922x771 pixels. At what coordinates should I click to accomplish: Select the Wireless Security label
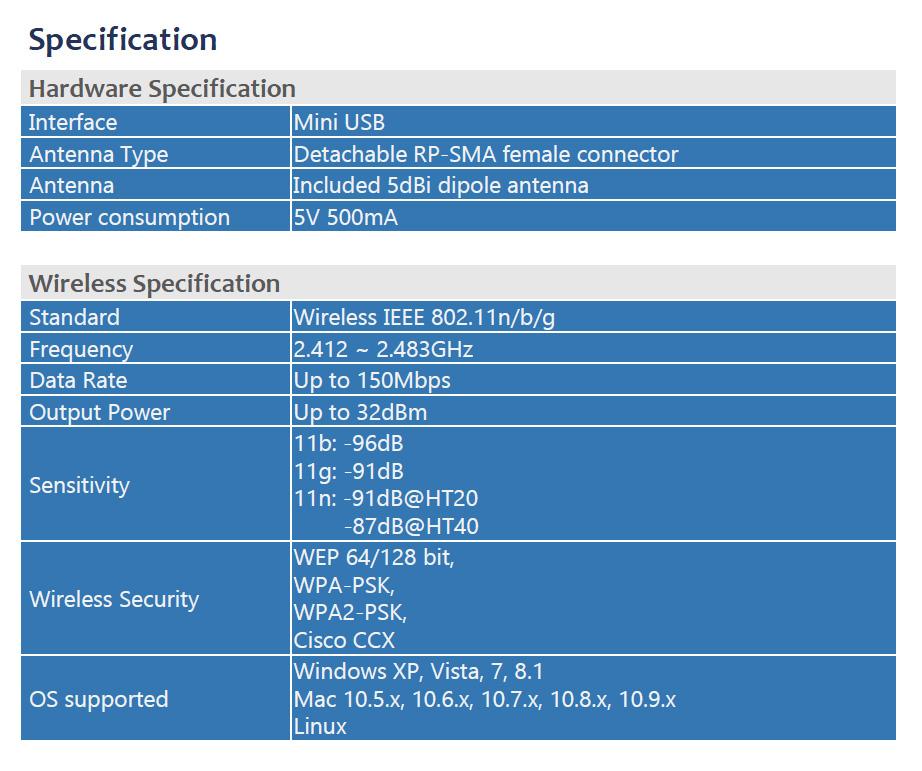pos(114,599)
